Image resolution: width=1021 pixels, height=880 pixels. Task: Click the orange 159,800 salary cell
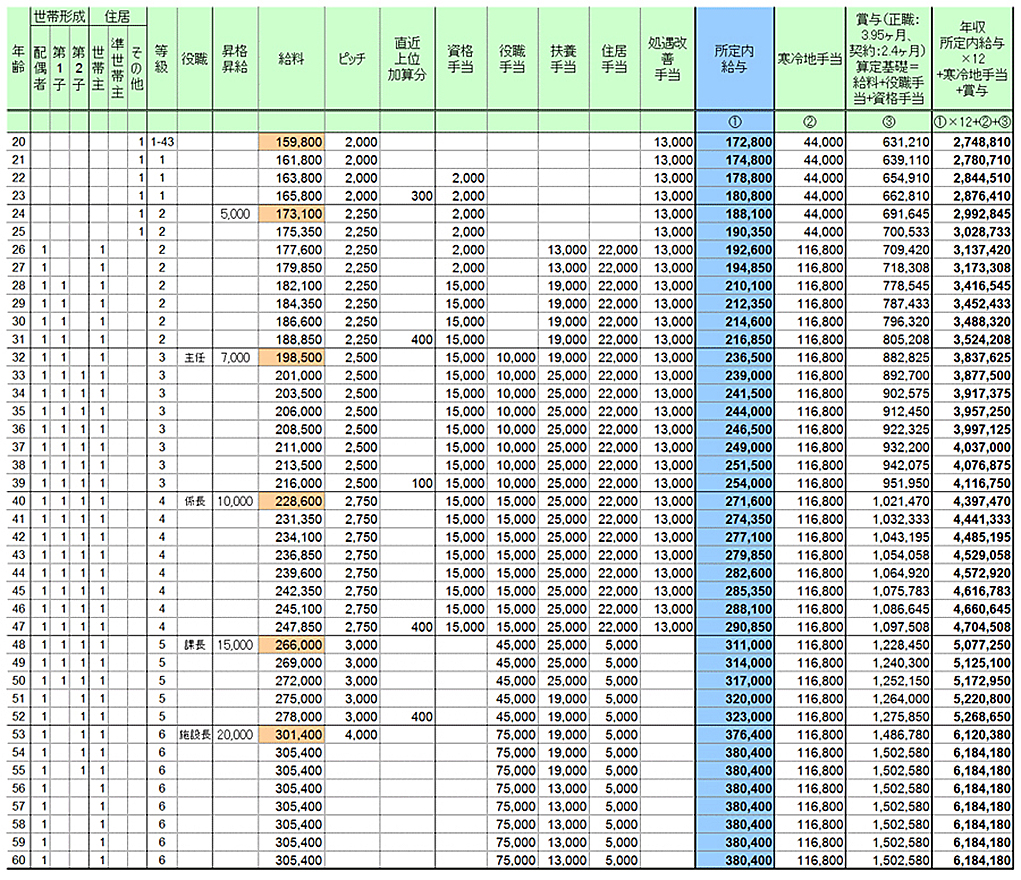(291, 143)
